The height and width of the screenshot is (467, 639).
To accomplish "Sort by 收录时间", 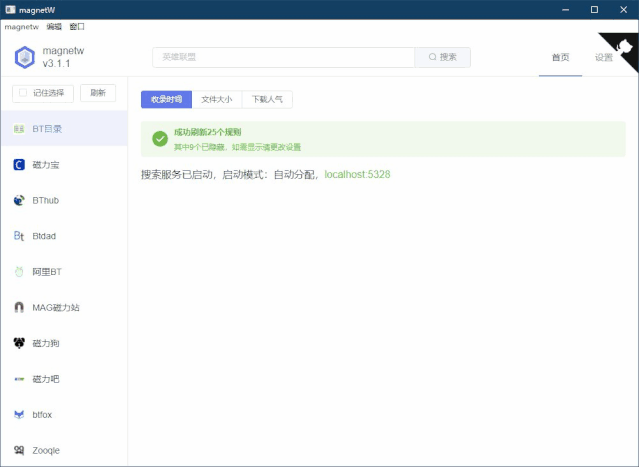I will [166, 99].
